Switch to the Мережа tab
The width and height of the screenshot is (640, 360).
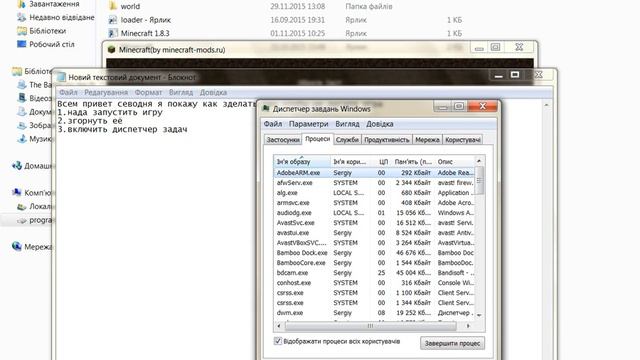[427, 140]
